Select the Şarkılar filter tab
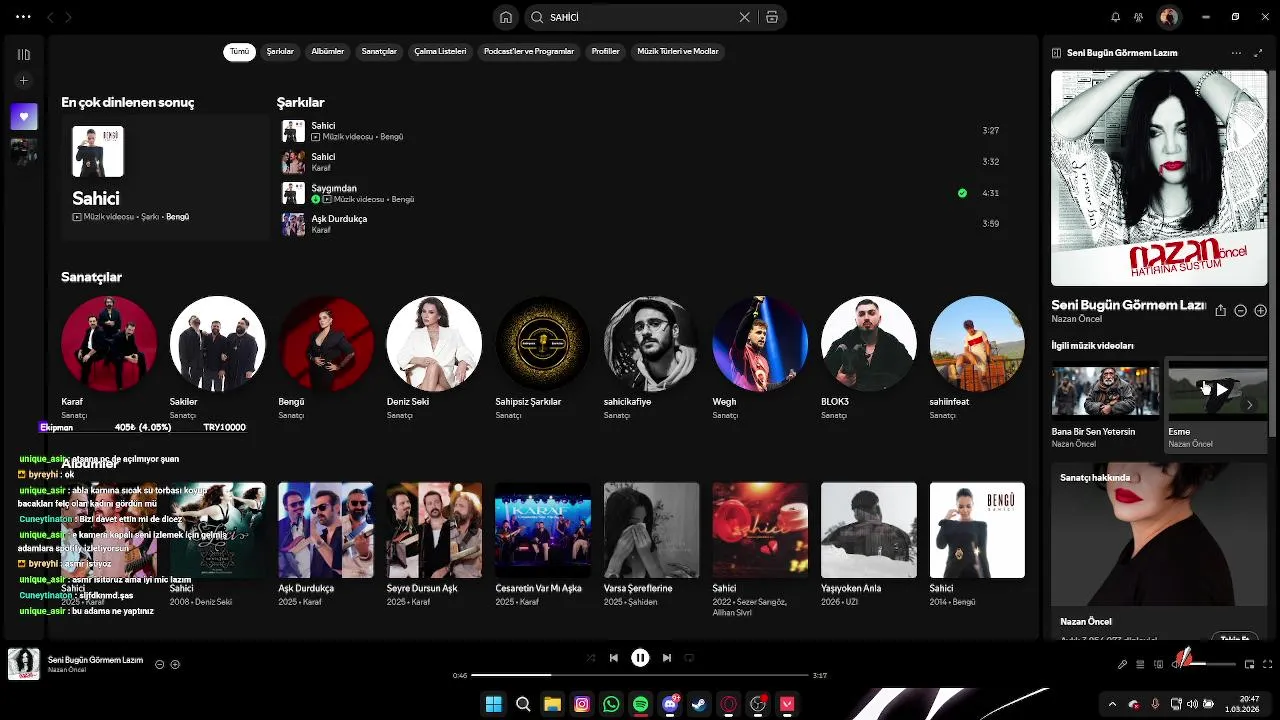 (x=280, y=51)
